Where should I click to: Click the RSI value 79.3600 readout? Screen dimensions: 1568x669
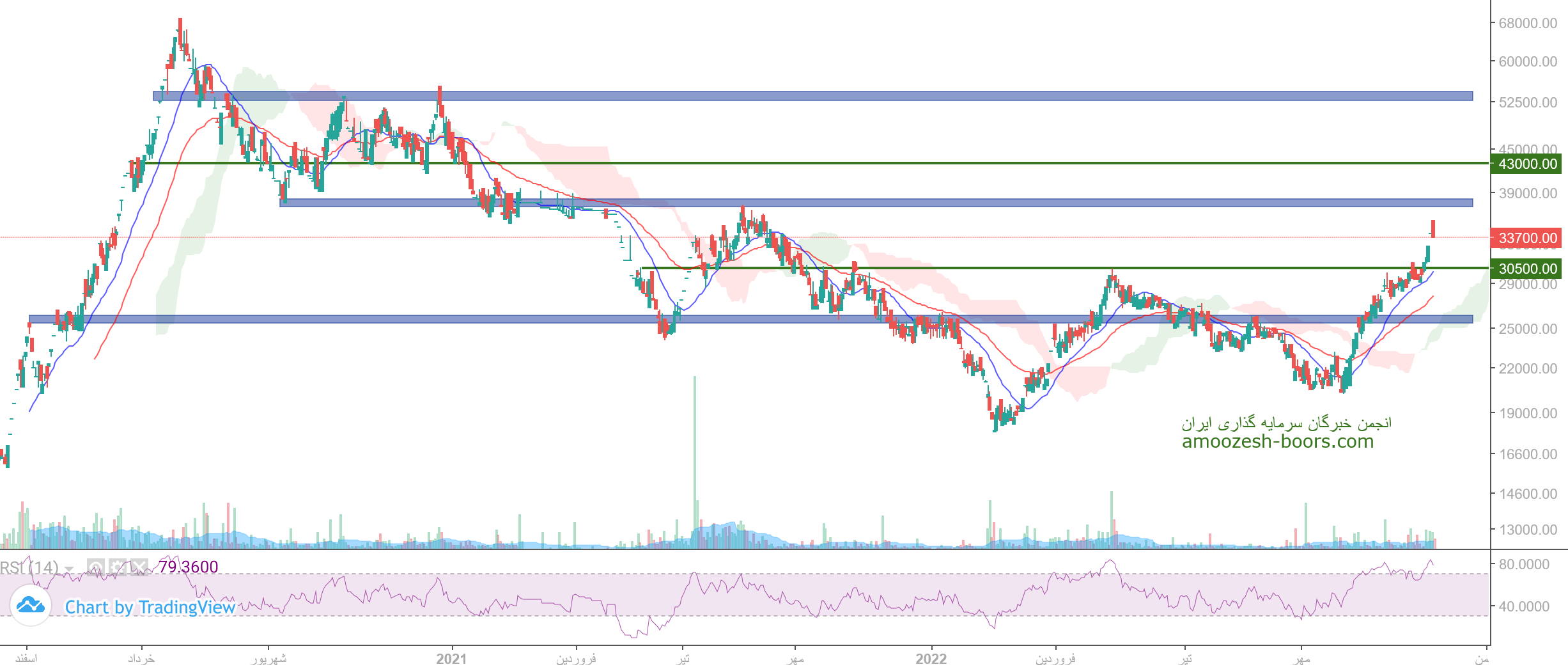pos(189,567)
